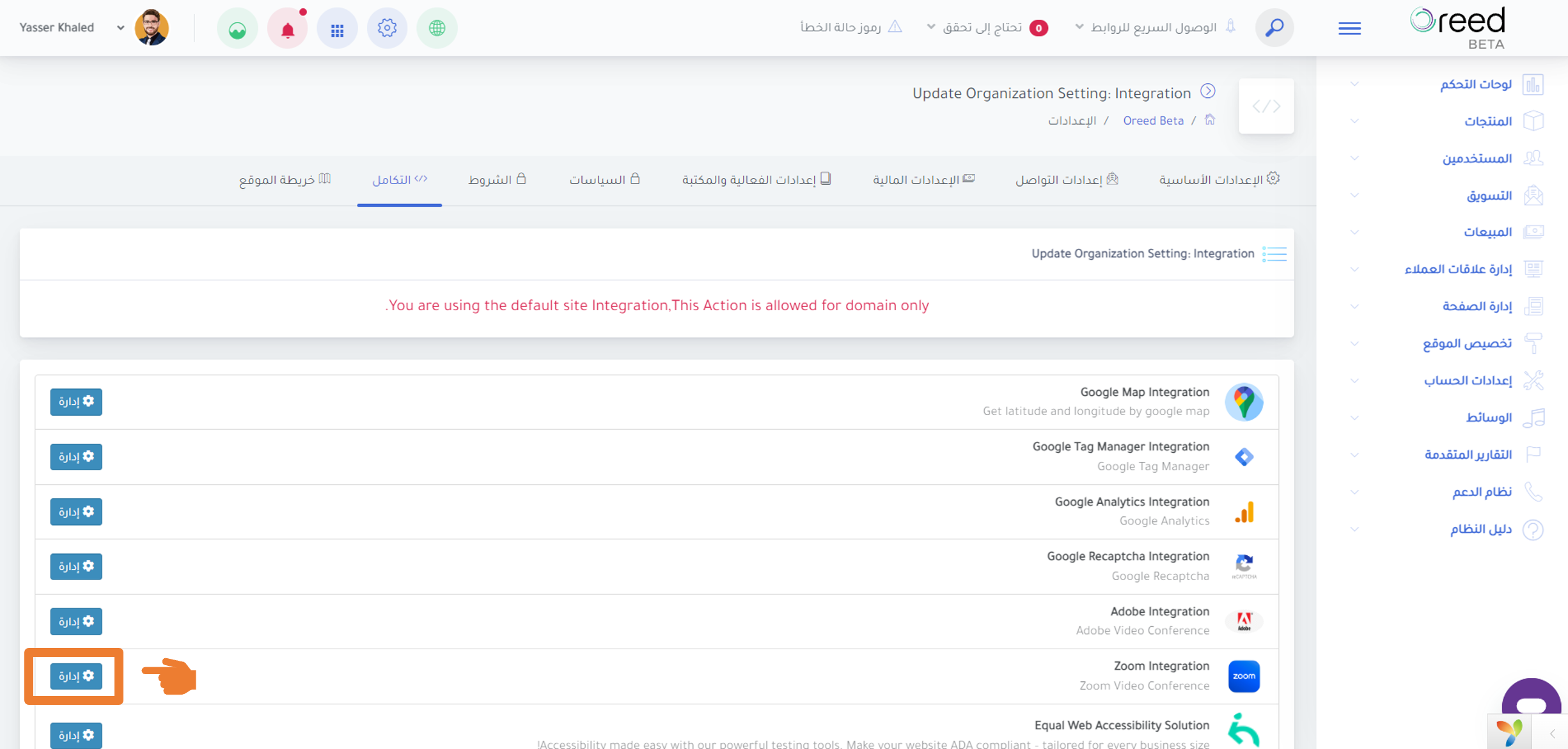The image size is (1568, 749).
Task: Click the Google Map integration logo
Action: [x=1244, y=402]
